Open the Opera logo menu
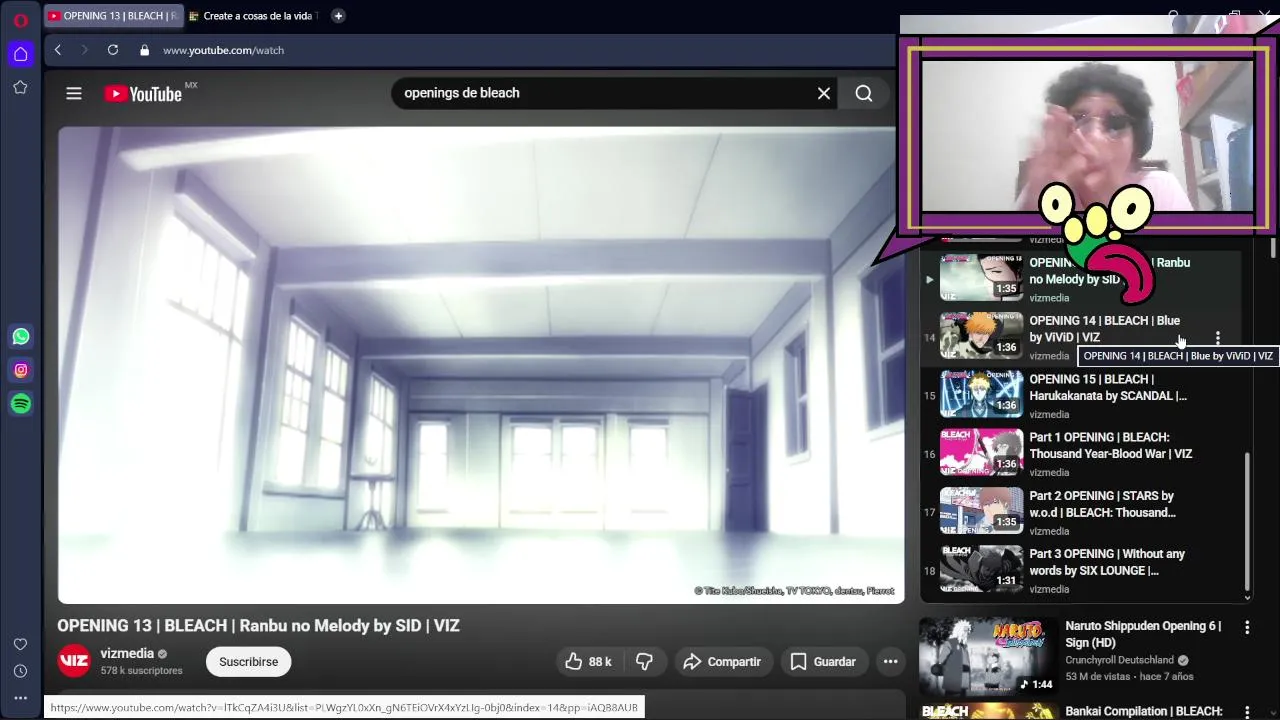 point(20,20)
